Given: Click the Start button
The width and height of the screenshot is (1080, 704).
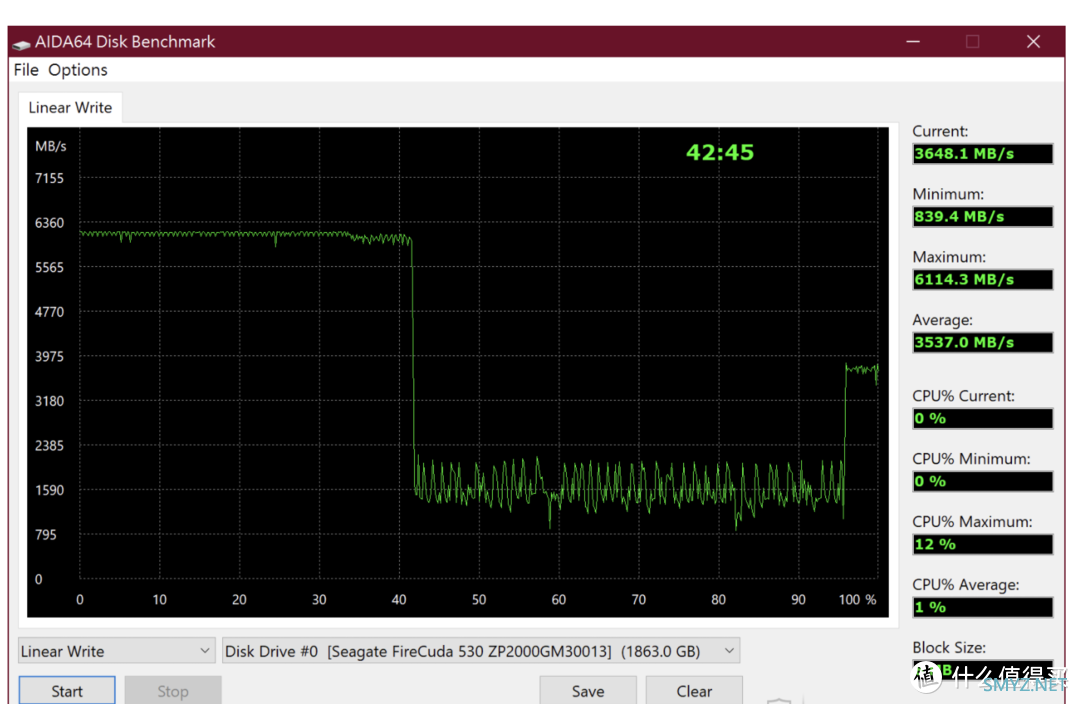Looking at the screenshot, I should (x=67, y=690).
